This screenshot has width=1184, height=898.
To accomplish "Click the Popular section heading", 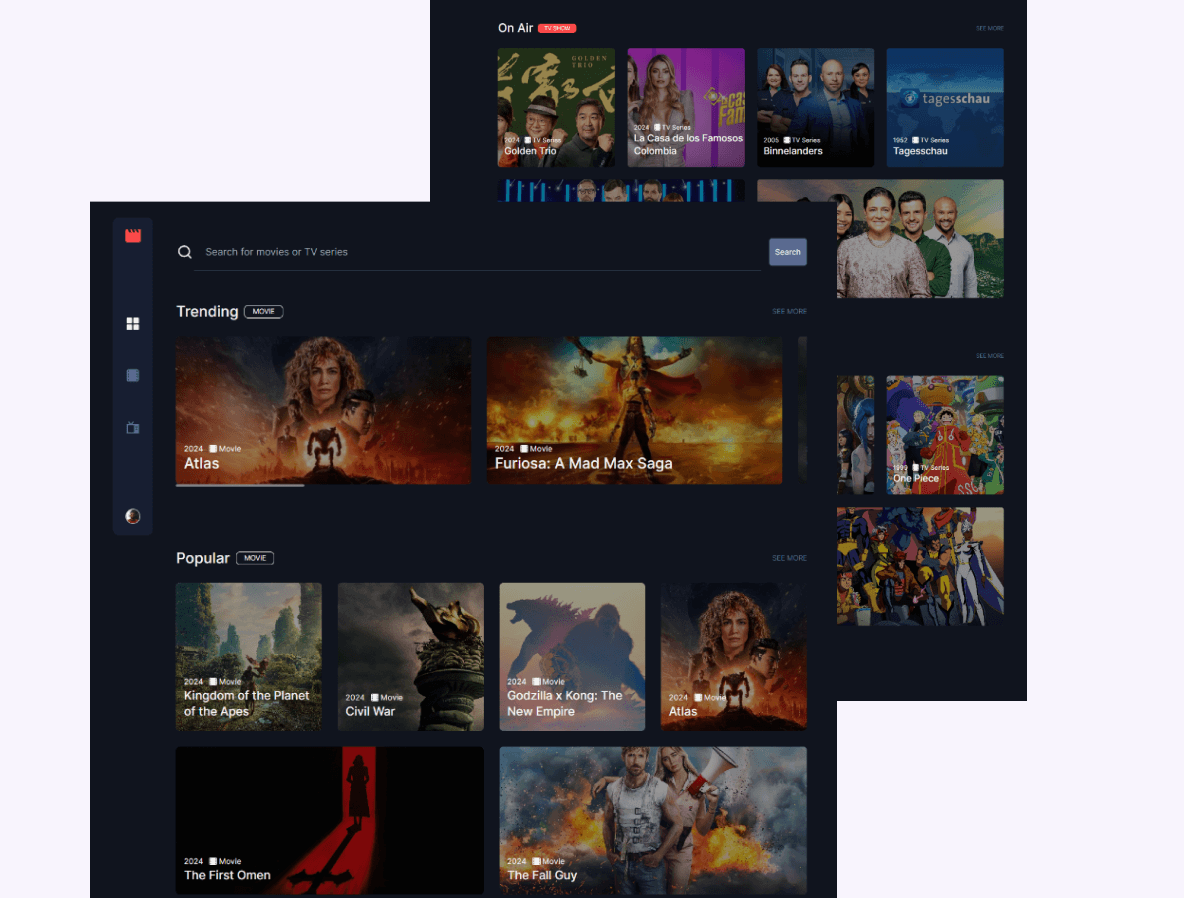I will pyautogui.click(x=202, y=558).
